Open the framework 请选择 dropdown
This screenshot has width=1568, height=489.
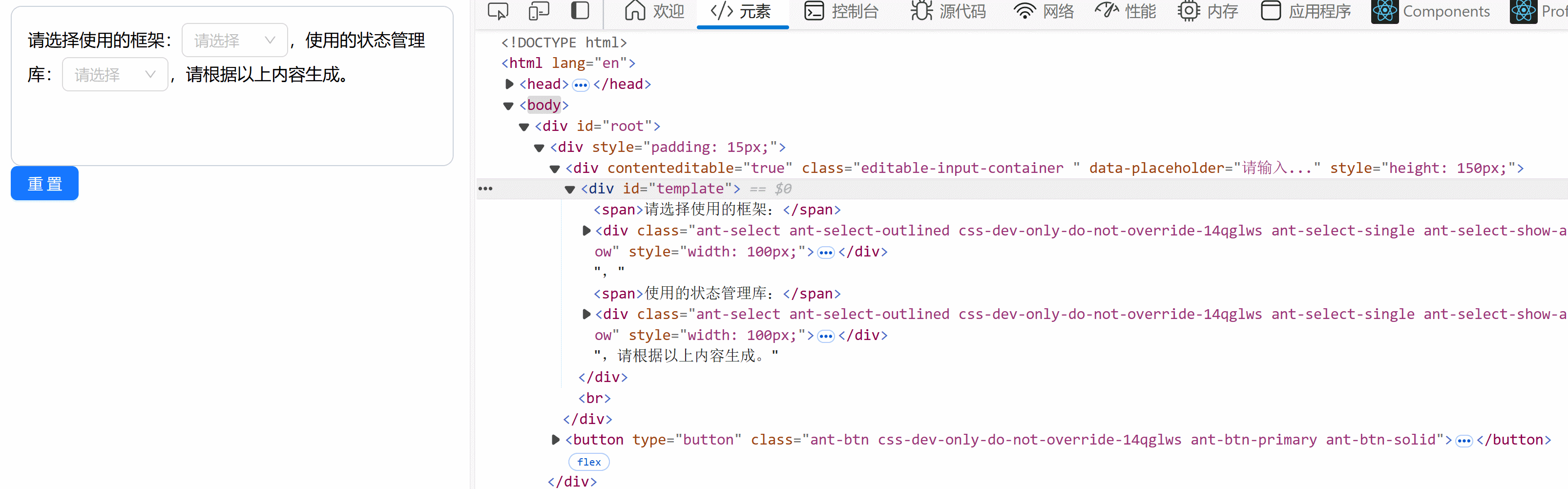coord(234,40)
